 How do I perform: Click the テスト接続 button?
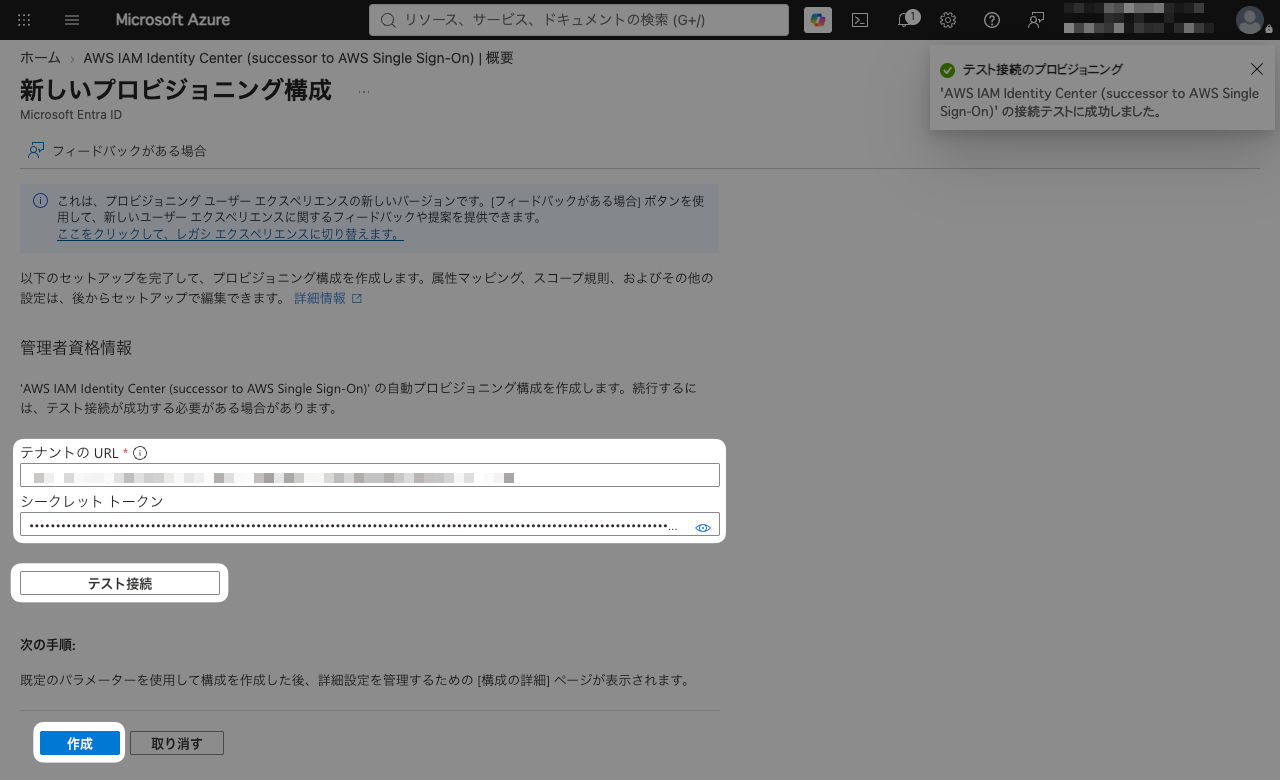click(120, 583)
